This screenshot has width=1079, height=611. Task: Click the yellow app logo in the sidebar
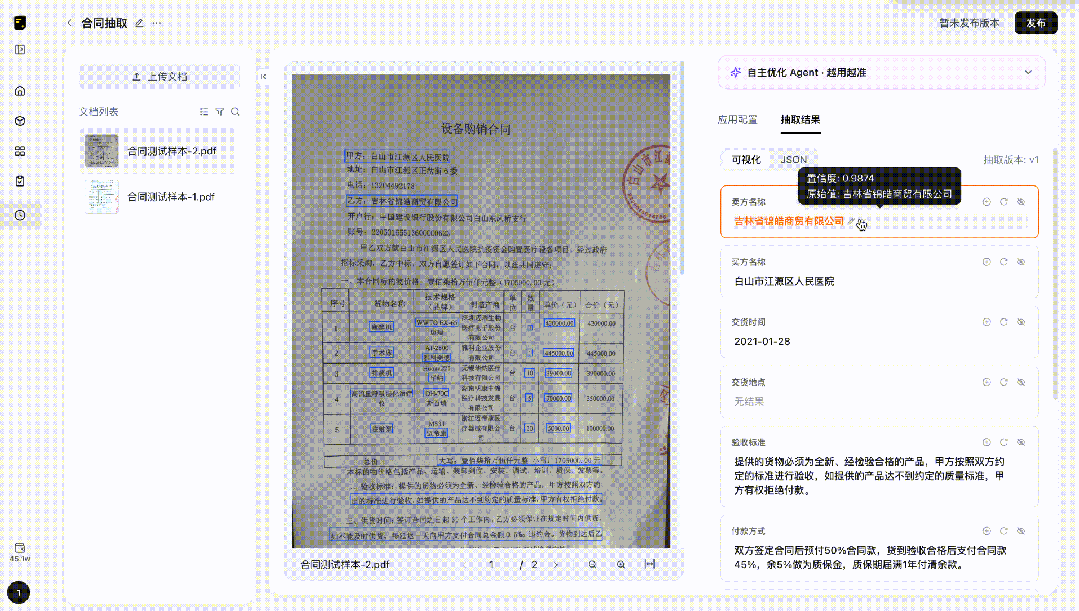pyautogui.click(x=20, y=23)
